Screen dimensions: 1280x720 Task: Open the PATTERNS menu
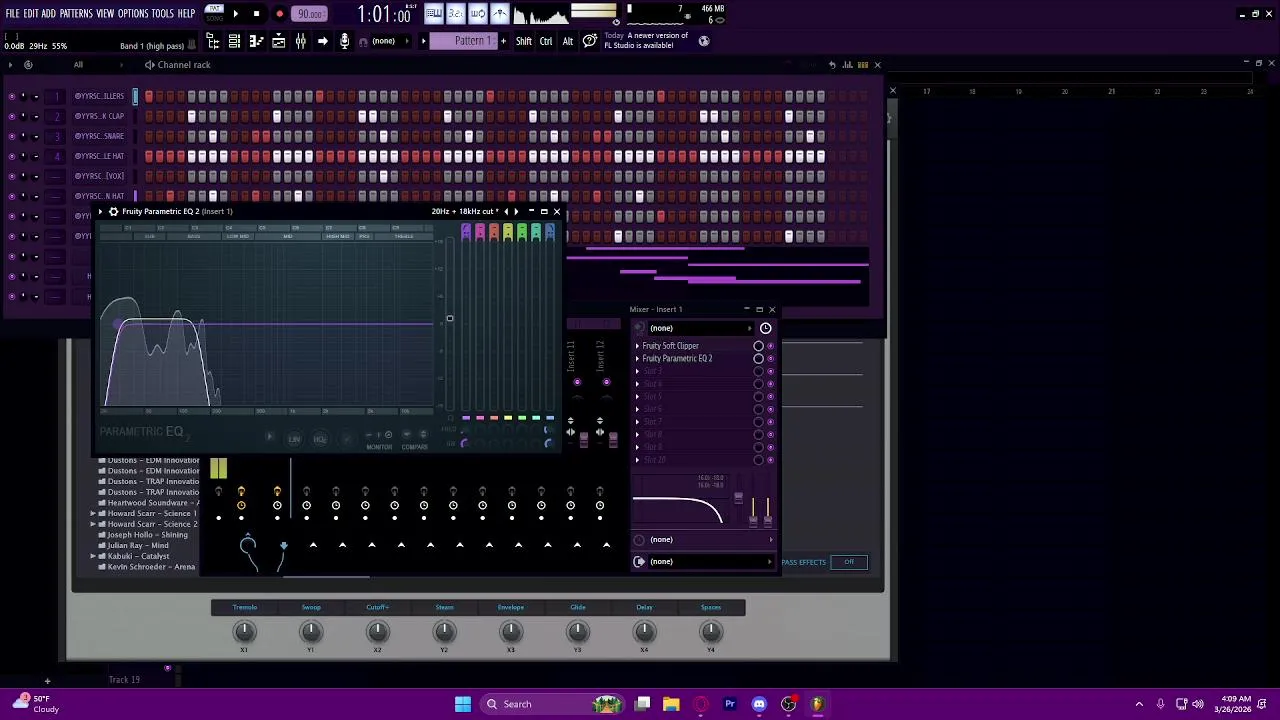pyautogui.click(x=76, y=14)
